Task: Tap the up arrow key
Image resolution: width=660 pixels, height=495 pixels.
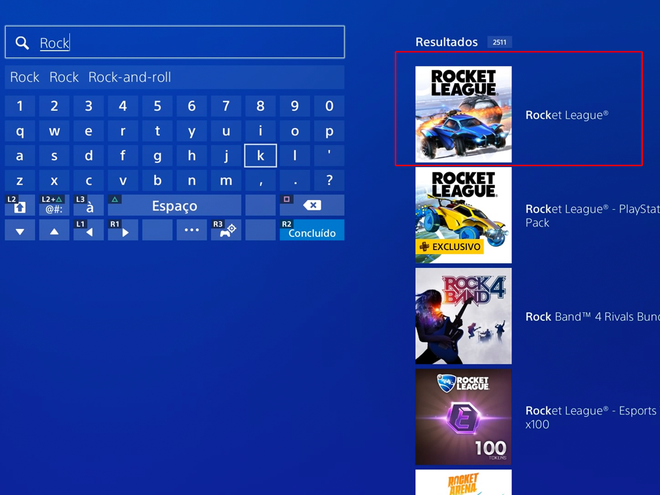Action: pos(54,230)
